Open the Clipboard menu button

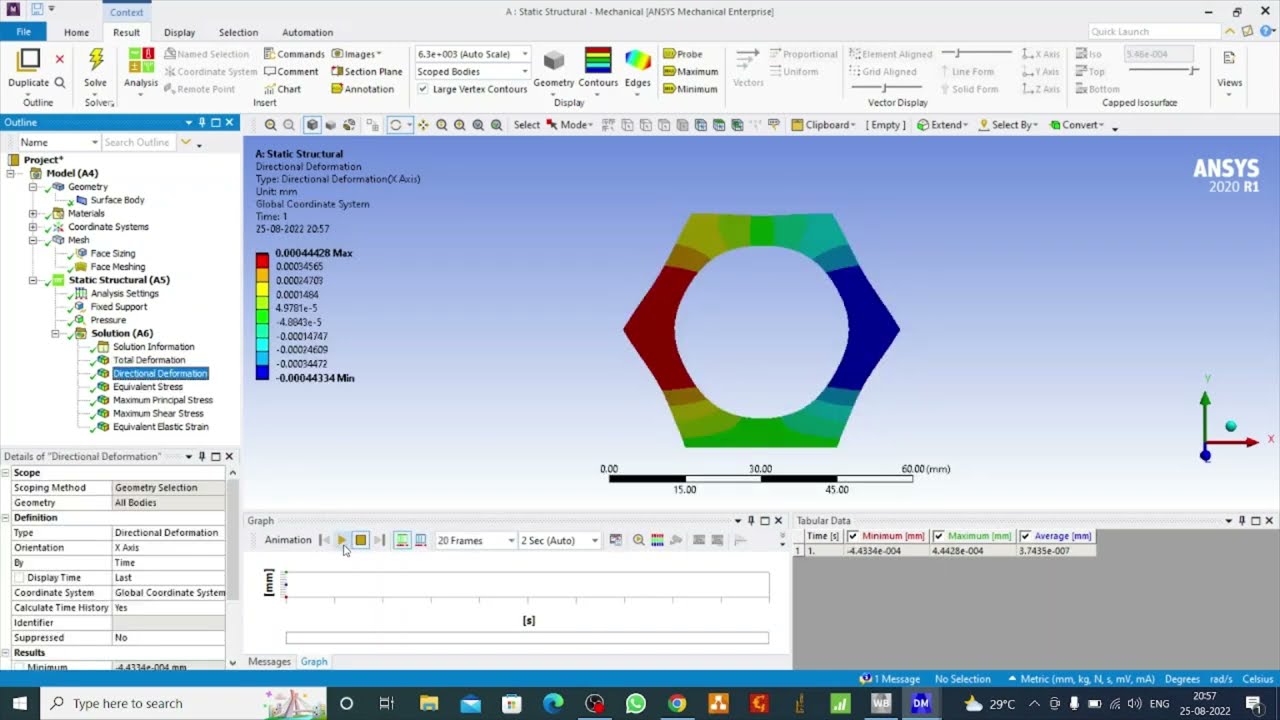click(823, 125)
